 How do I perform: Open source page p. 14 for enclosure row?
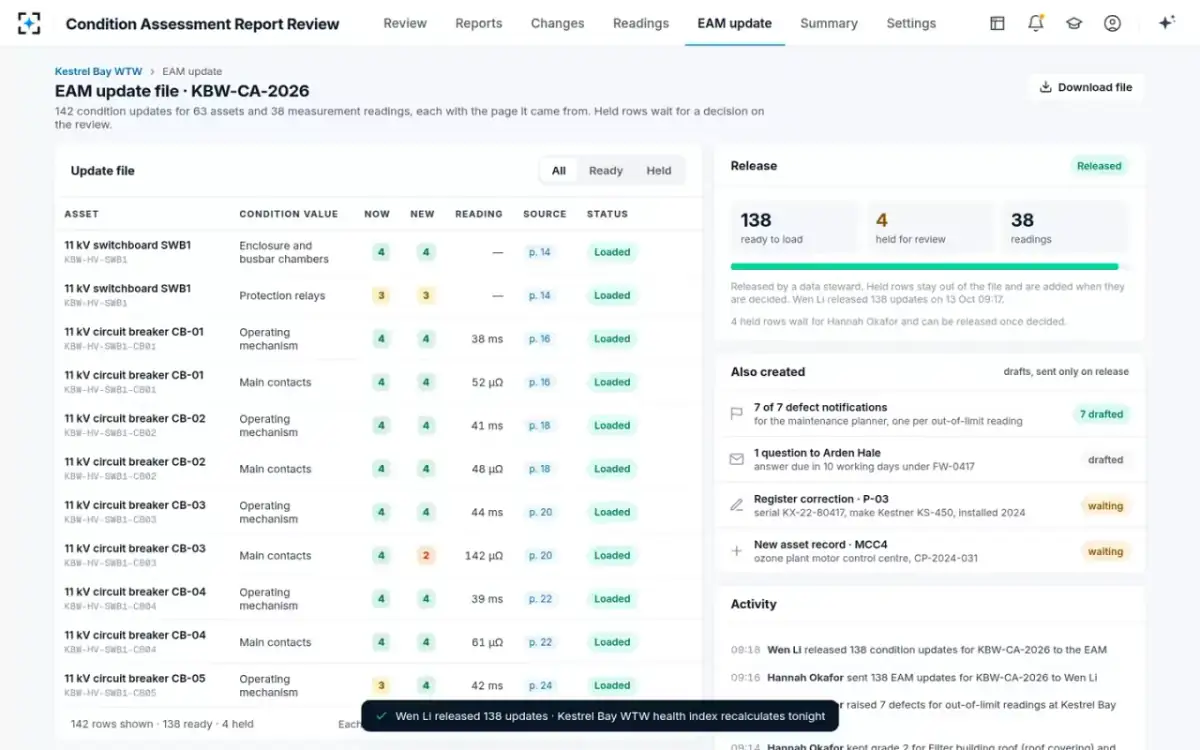[540, 252]
